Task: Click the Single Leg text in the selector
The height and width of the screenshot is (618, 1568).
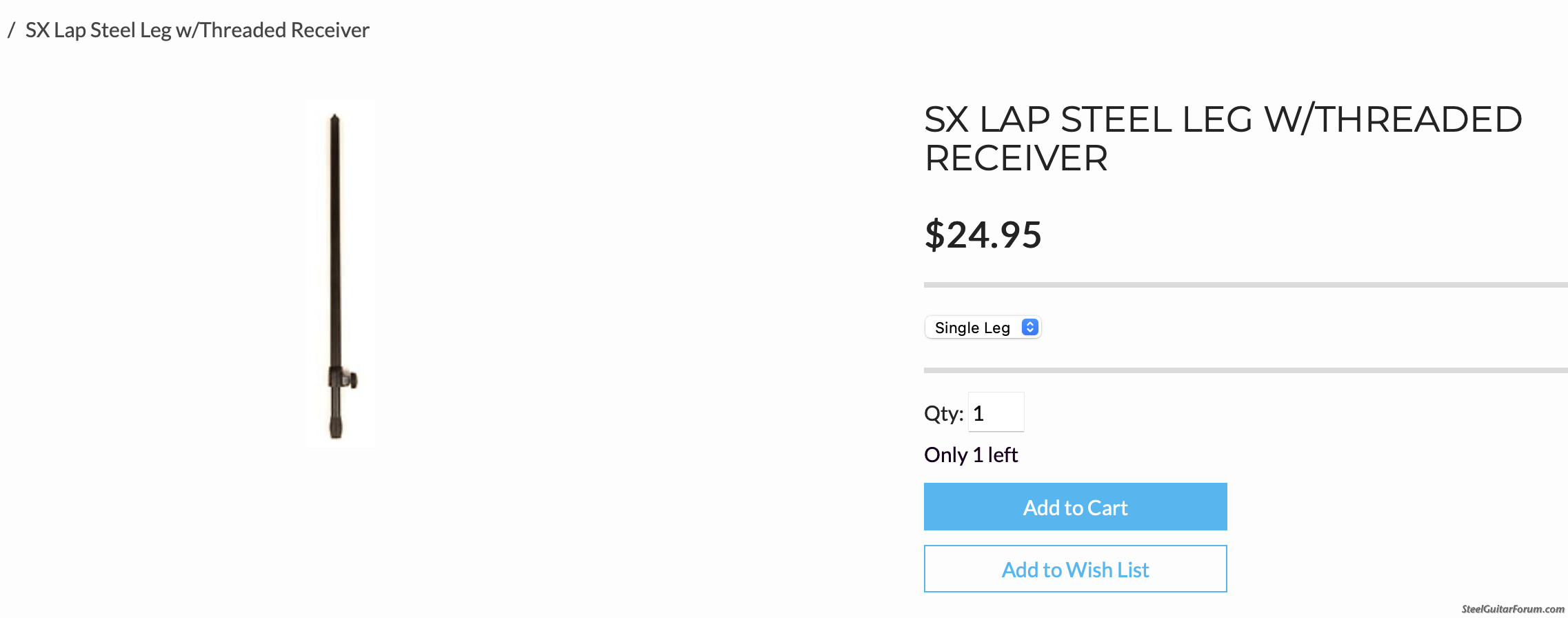Action: 972,328
